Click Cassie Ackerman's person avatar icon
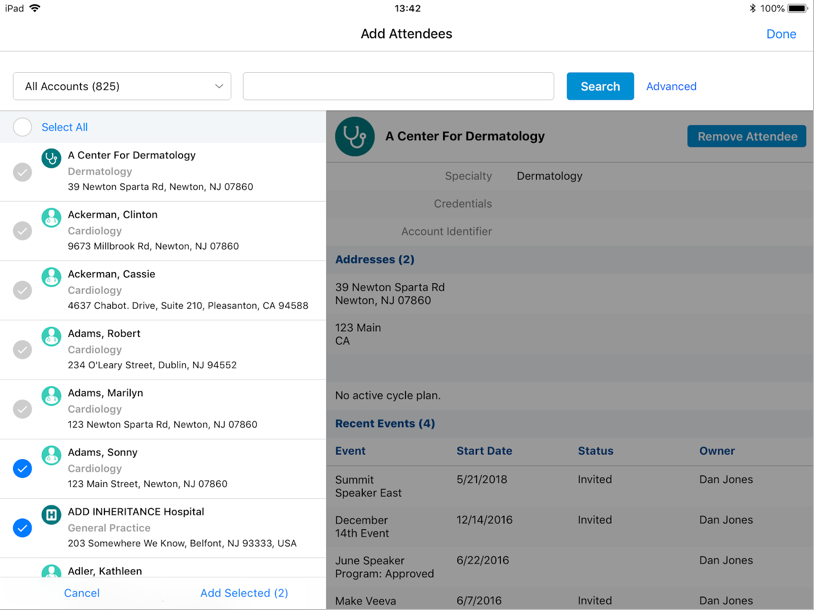814x610 pixels. [x=51, y=277]
